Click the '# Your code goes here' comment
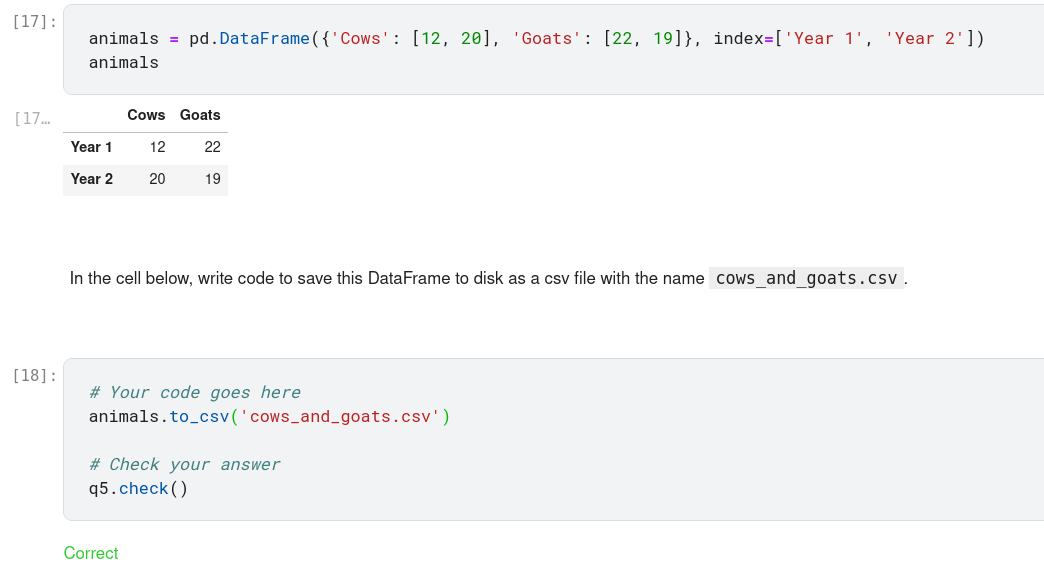The height and width of the screenshot is (562, 1044). point(195,393)
